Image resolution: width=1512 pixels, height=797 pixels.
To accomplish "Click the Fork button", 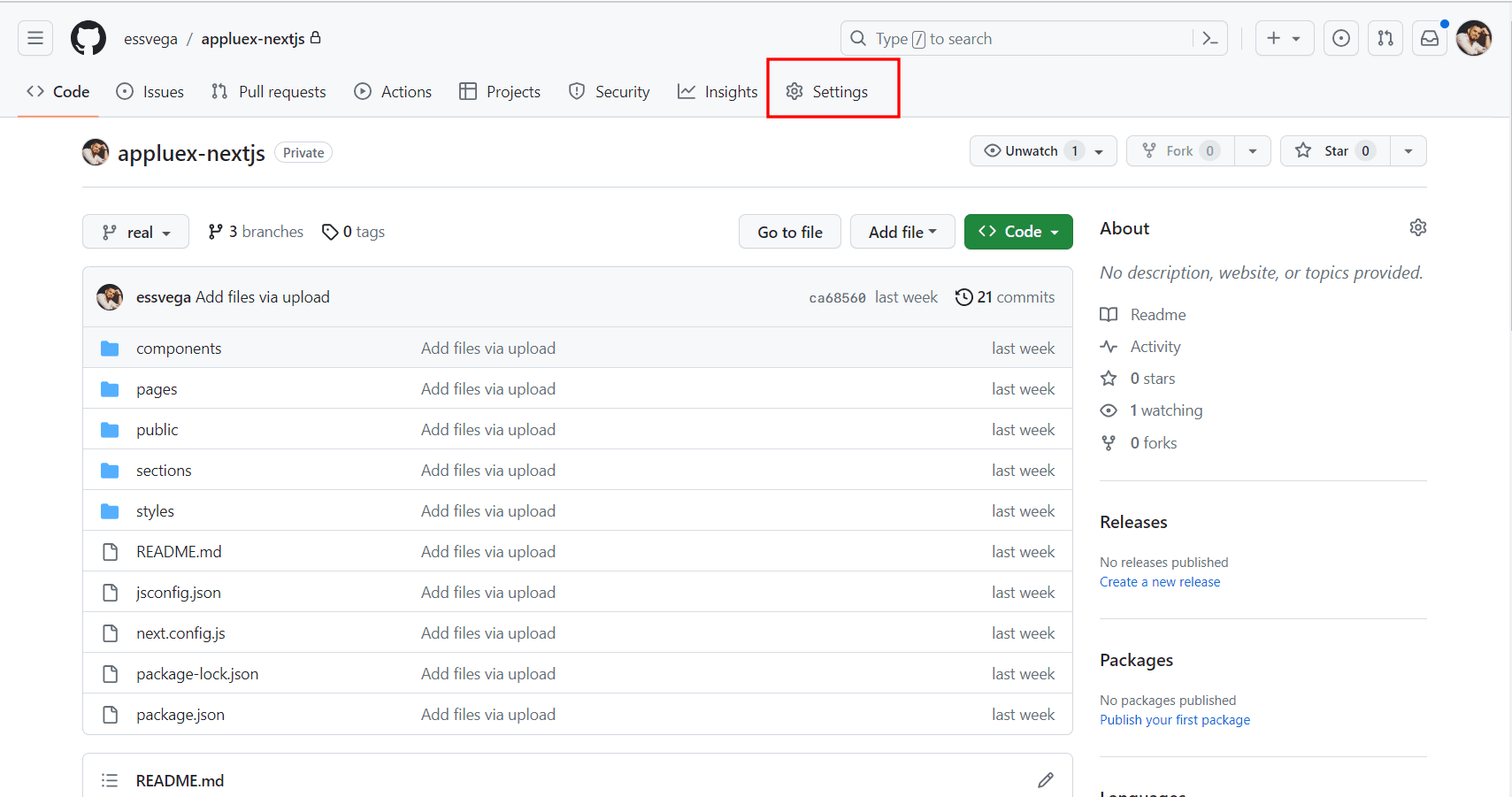I will point(1180,150).
